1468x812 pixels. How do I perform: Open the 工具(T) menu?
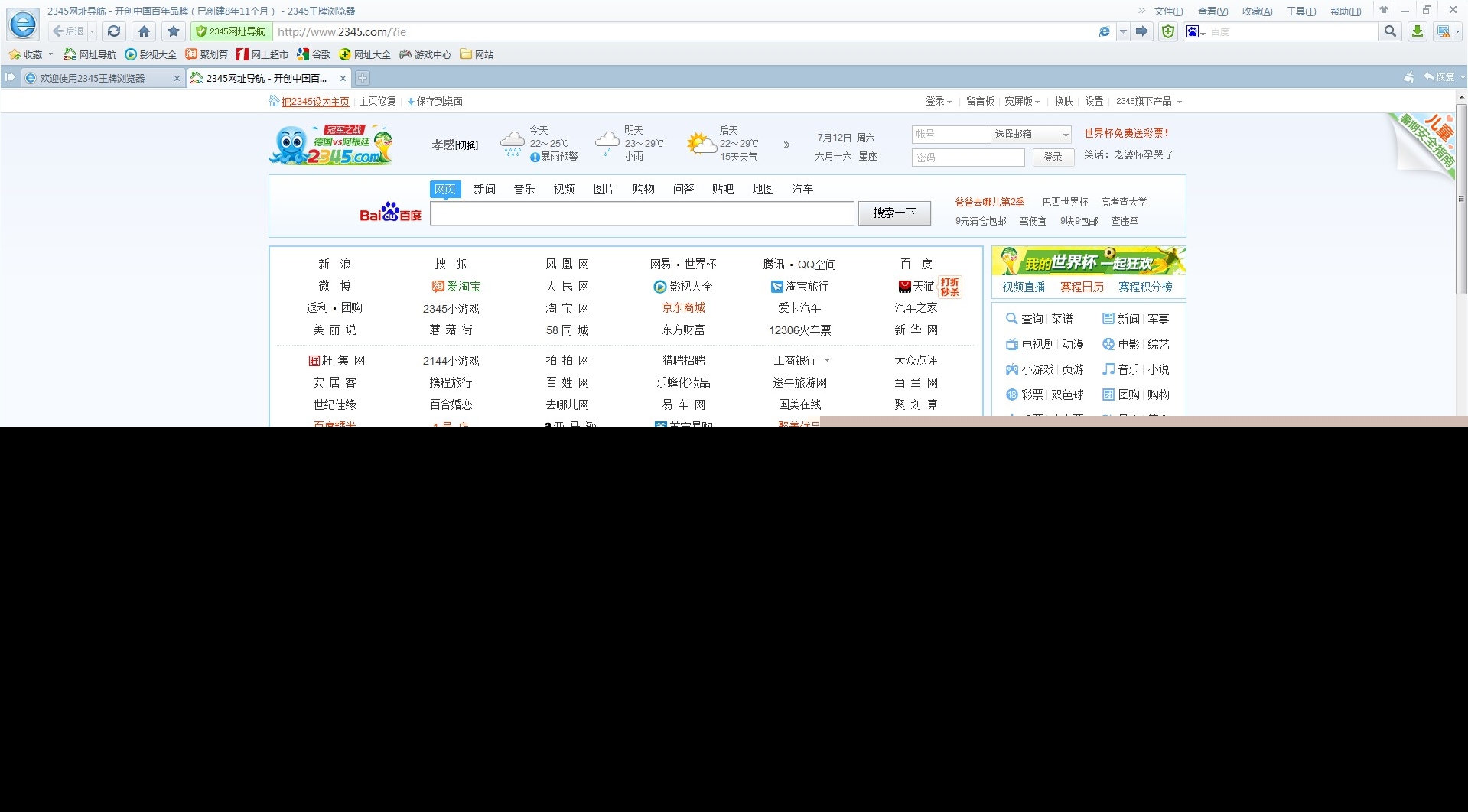(x=1301, y=11)
